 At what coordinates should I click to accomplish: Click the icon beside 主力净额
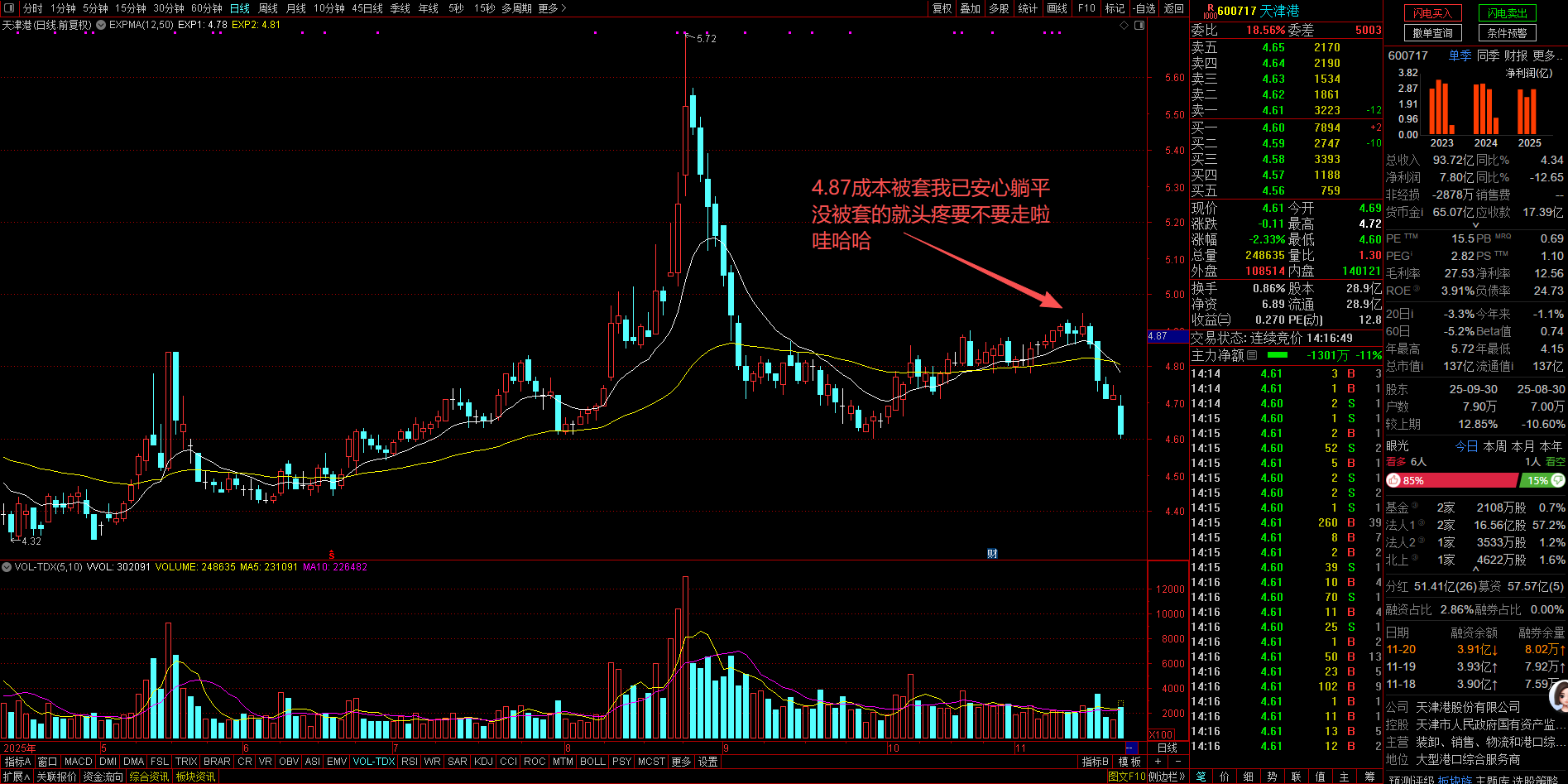[x=1252, y=355]
